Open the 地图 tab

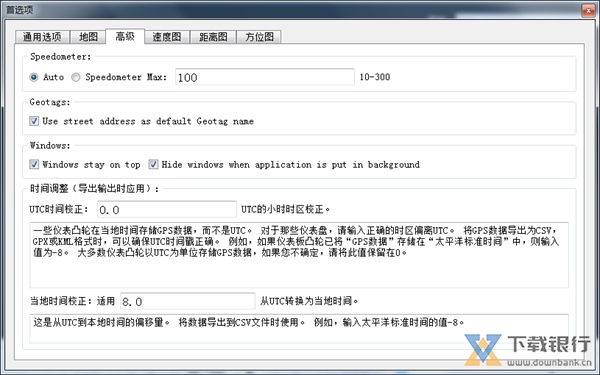pos(88,37)
